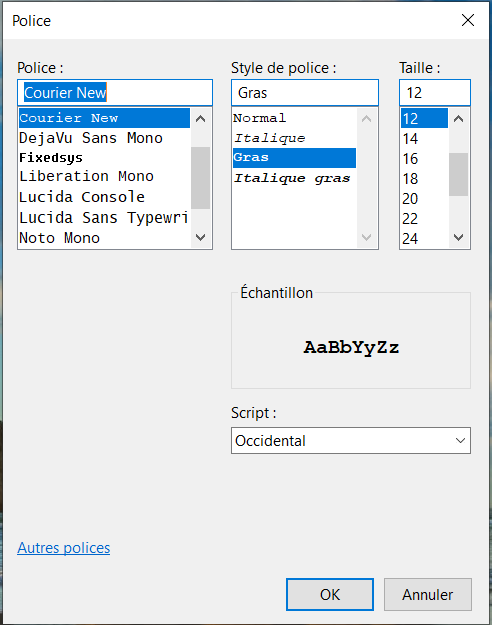Select Courier New in font list
Screen dimensions: 492x625
point(104,118)
